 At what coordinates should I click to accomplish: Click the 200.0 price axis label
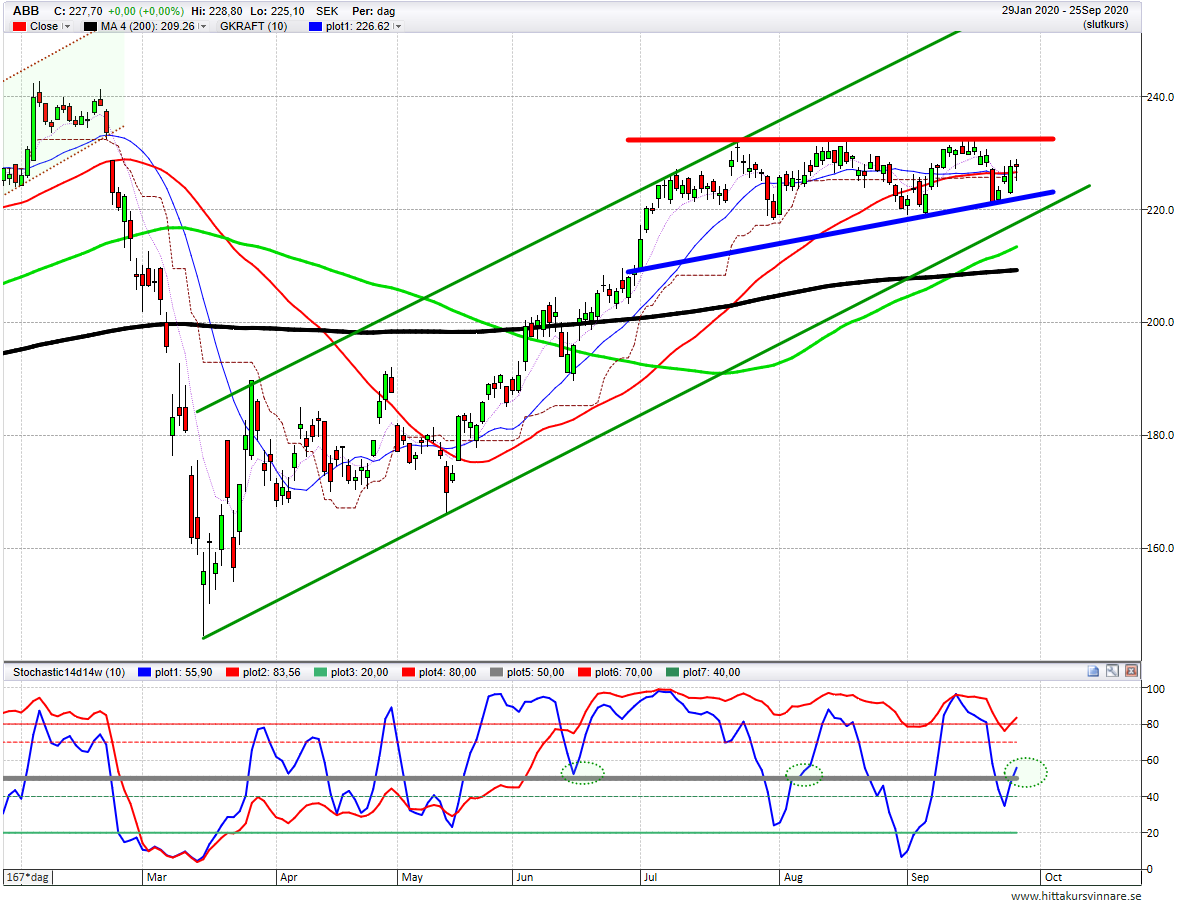[1160, 322]
